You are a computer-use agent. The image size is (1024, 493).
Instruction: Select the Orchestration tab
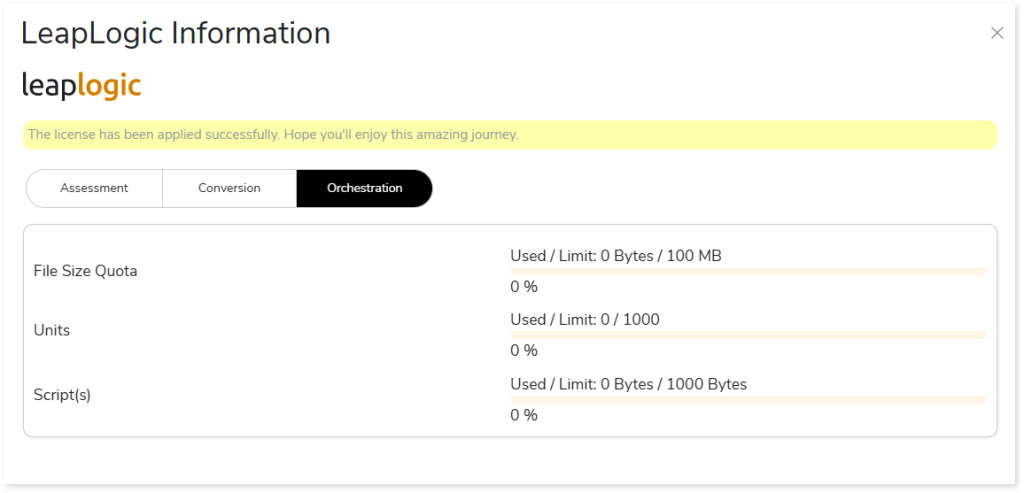coord(364,188)
